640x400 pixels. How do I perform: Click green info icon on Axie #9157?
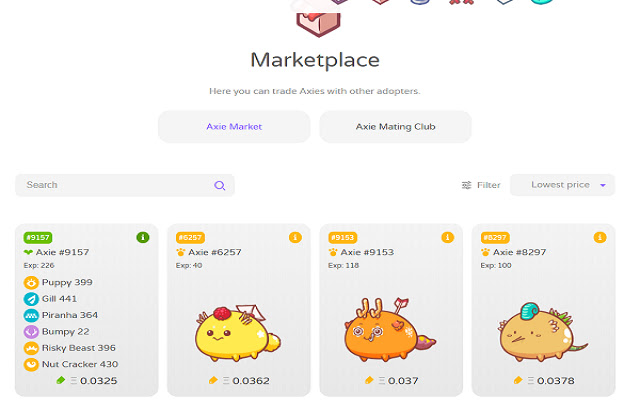click(142, 237)
